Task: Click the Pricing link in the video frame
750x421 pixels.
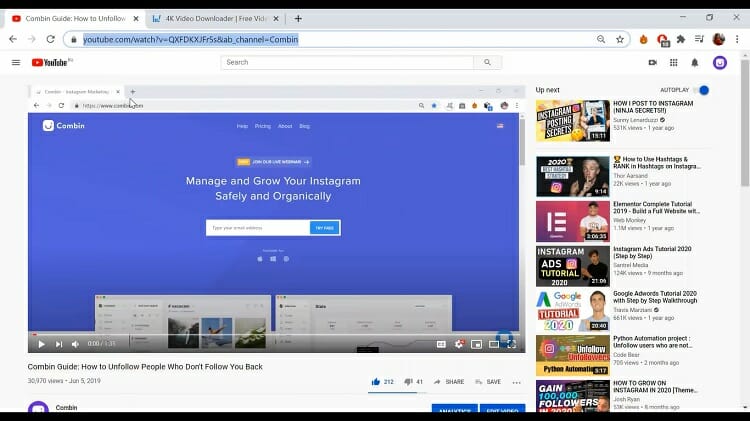Action: tap(263, 126)
